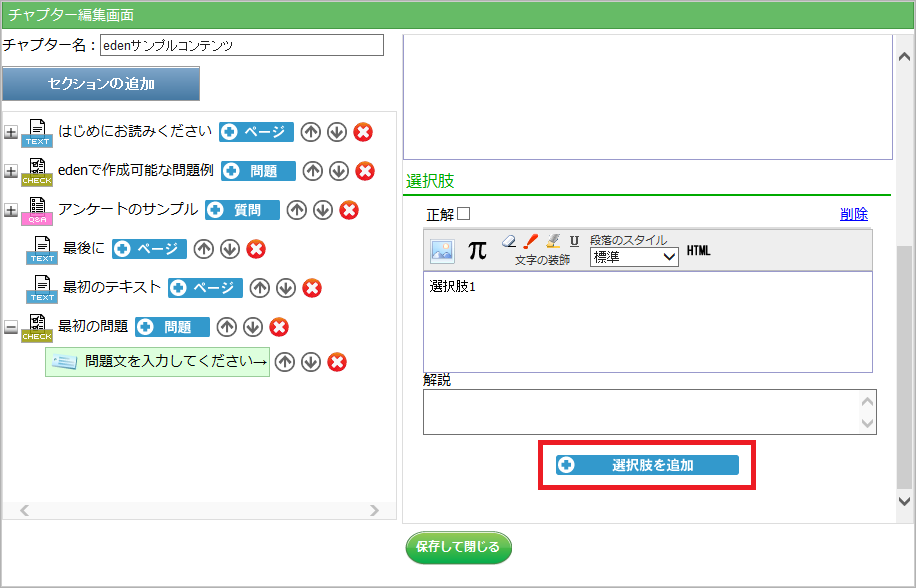916x588 pixels.
Task: Delete the '最初のテキスト' section
Action: (312, 288)
